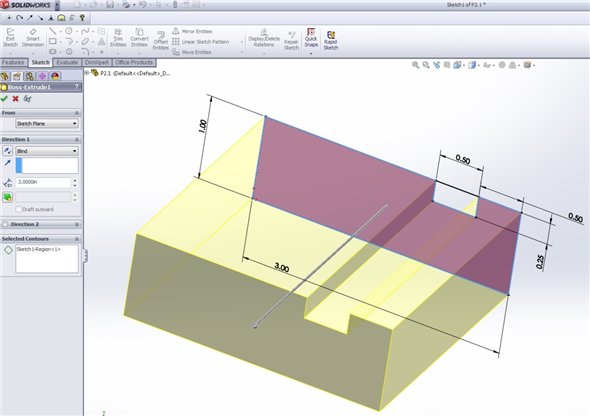Click the direction of extrusion selection box
590x416 pixels.
click(47, 165)
